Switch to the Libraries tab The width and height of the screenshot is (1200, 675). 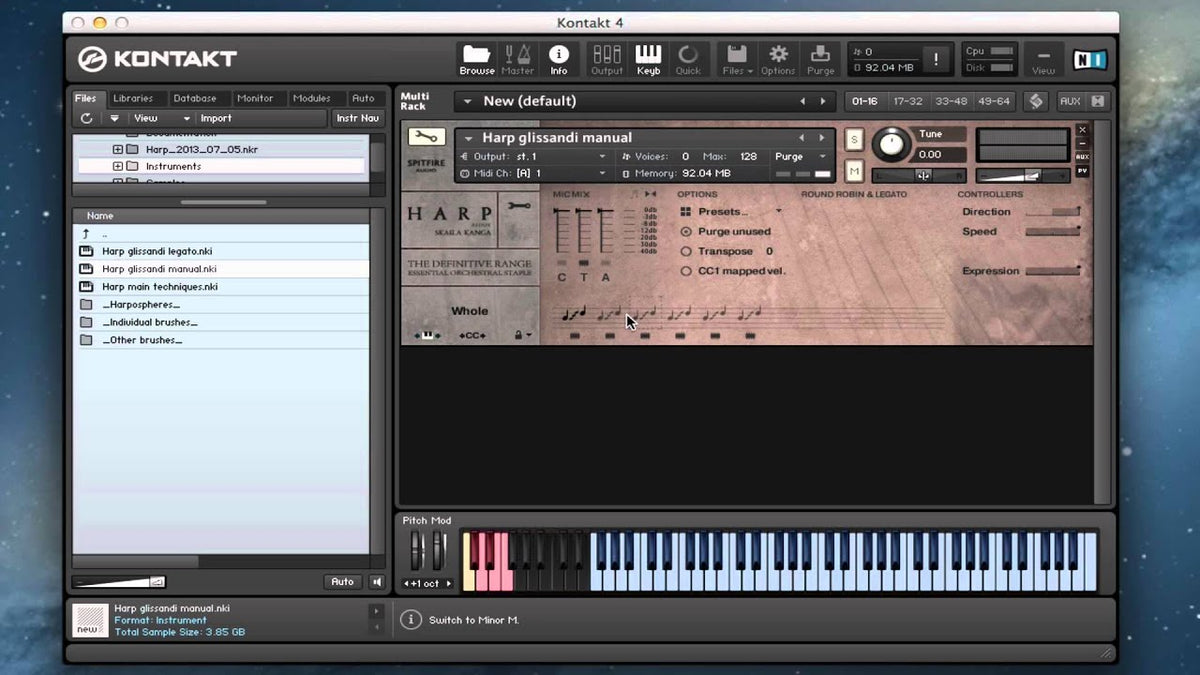coord(133,98)
